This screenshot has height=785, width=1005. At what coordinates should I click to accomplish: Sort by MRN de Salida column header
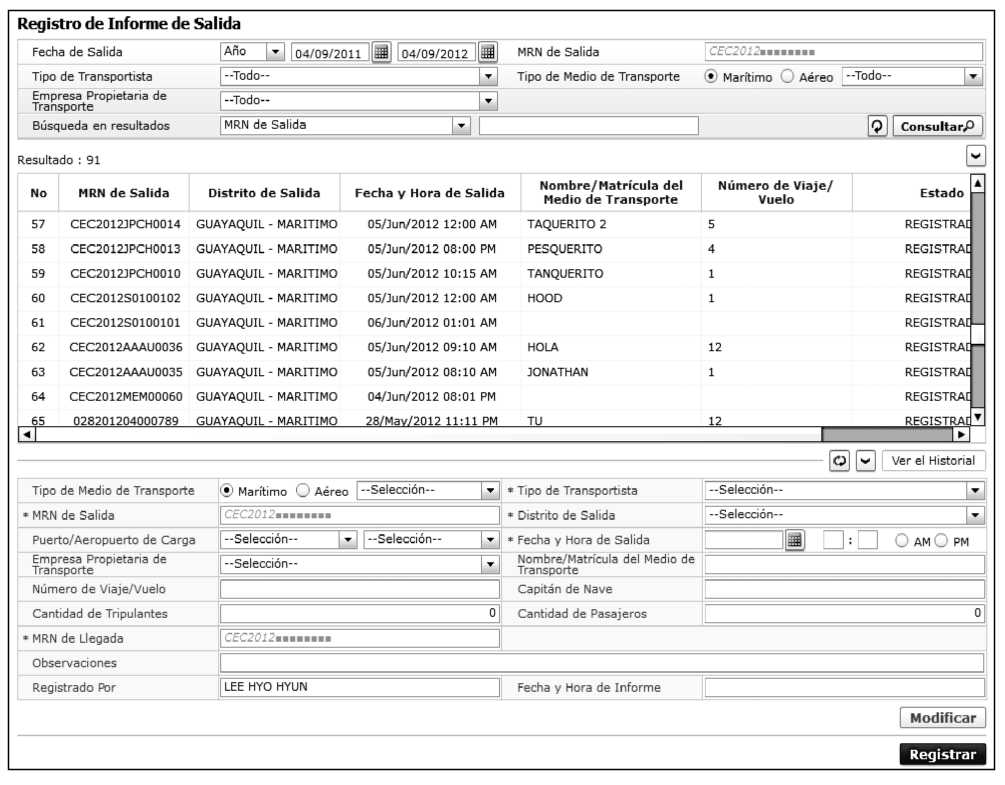pos(124,193)
